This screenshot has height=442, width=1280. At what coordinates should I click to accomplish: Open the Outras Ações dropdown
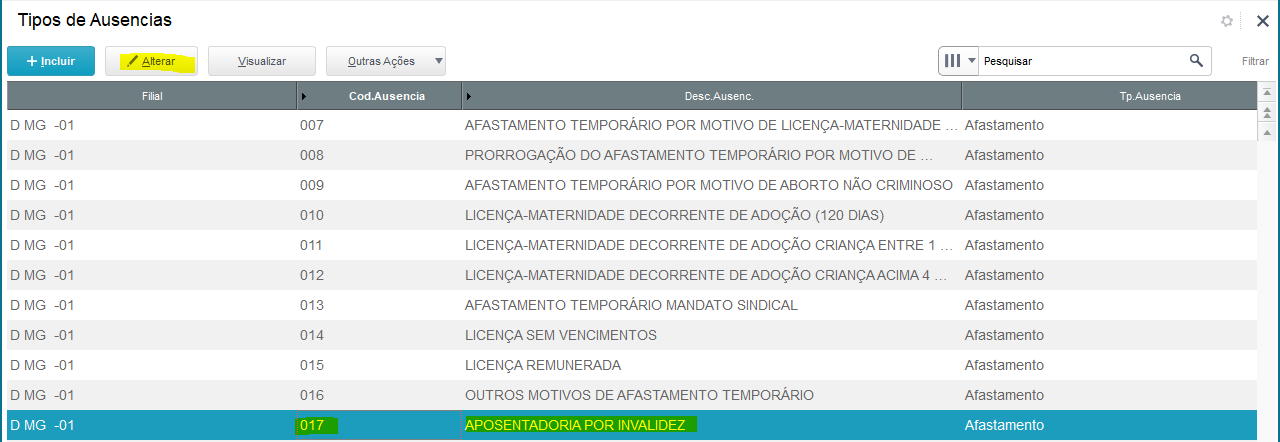point(386,61)
